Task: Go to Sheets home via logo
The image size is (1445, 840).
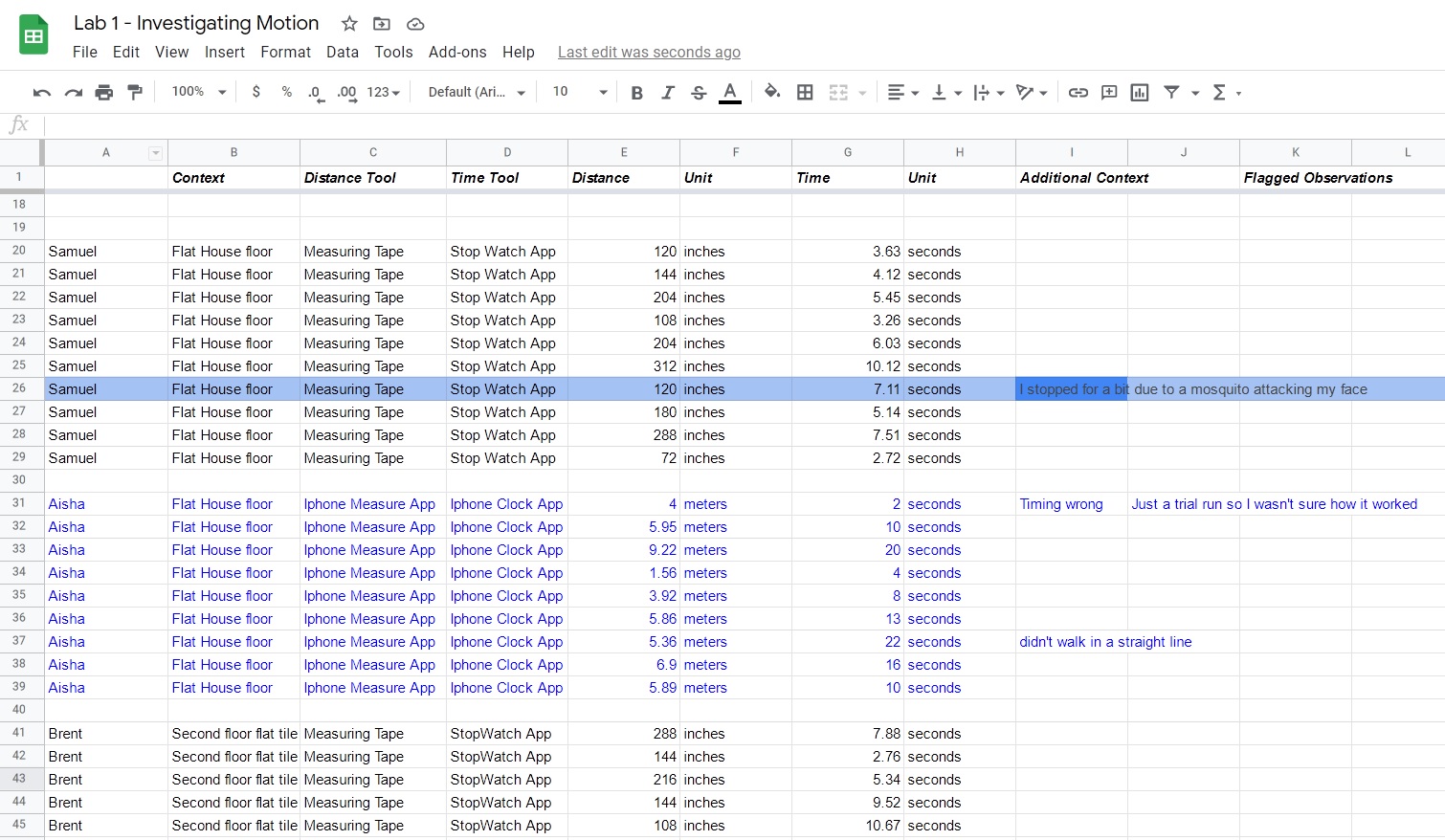Action: pyautogui.click(x=33, y=36)
